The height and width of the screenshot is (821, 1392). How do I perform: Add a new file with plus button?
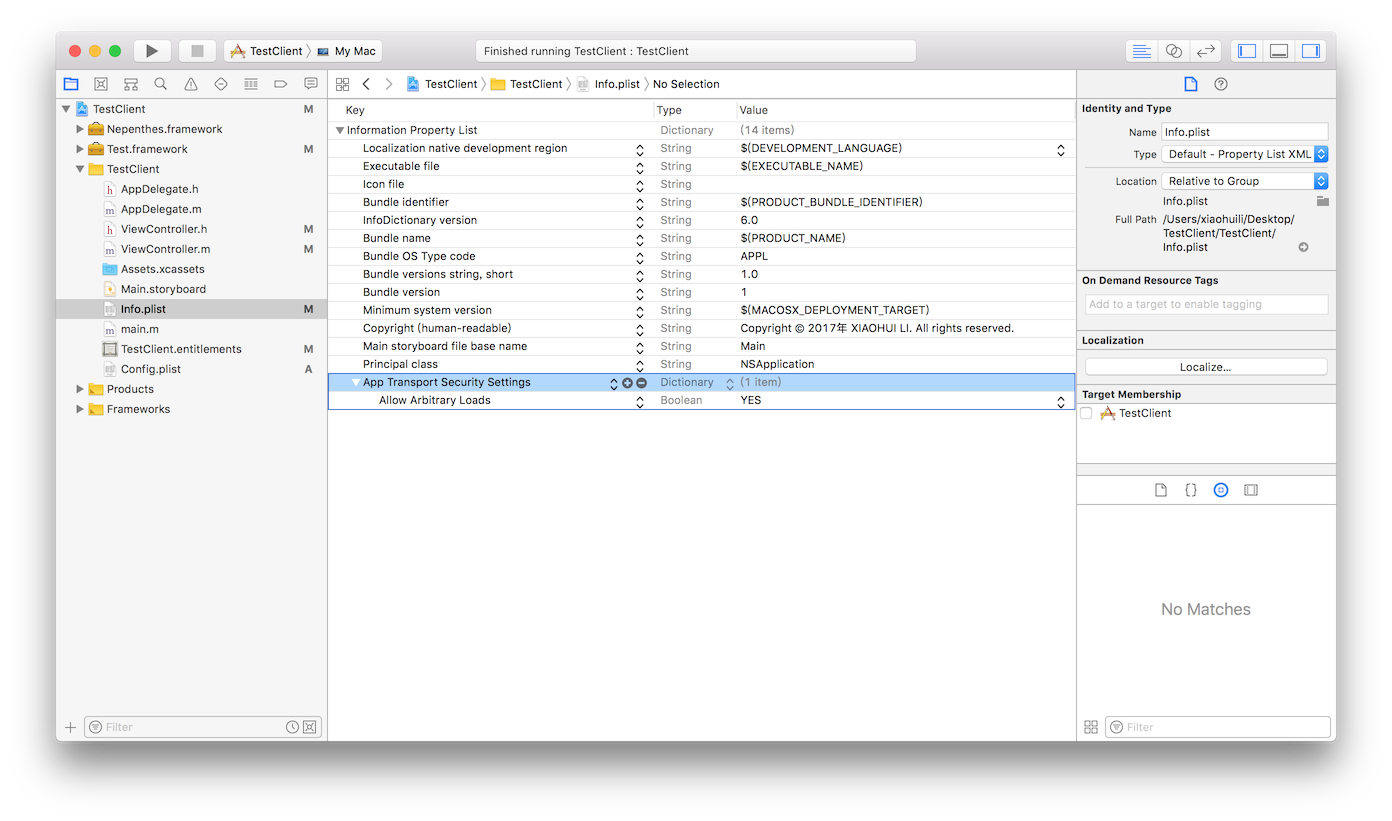[x=70, y=727]
